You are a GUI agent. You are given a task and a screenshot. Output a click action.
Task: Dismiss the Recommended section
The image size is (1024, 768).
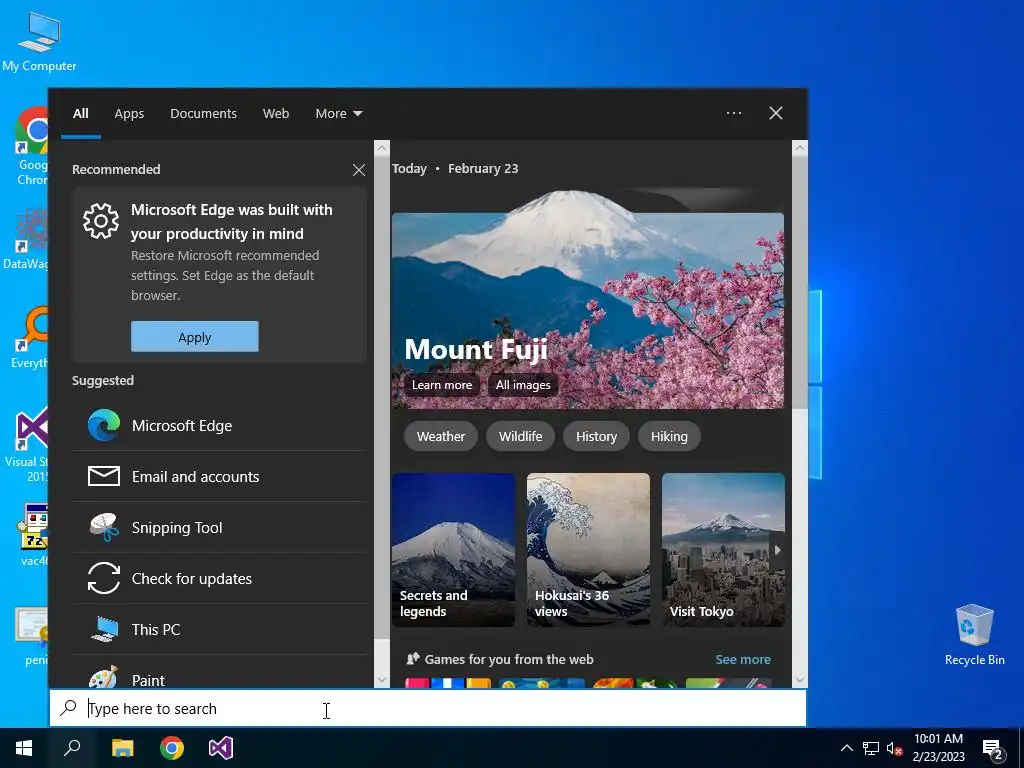point(359,170)
